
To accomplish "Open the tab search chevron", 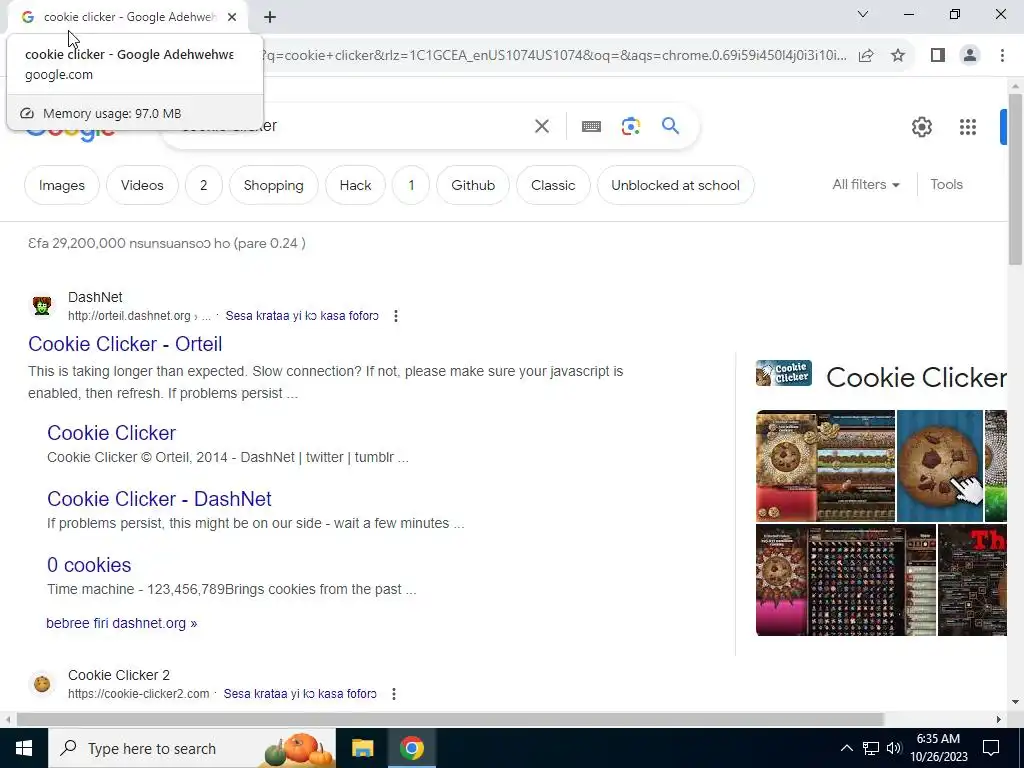I will (863, 14).
